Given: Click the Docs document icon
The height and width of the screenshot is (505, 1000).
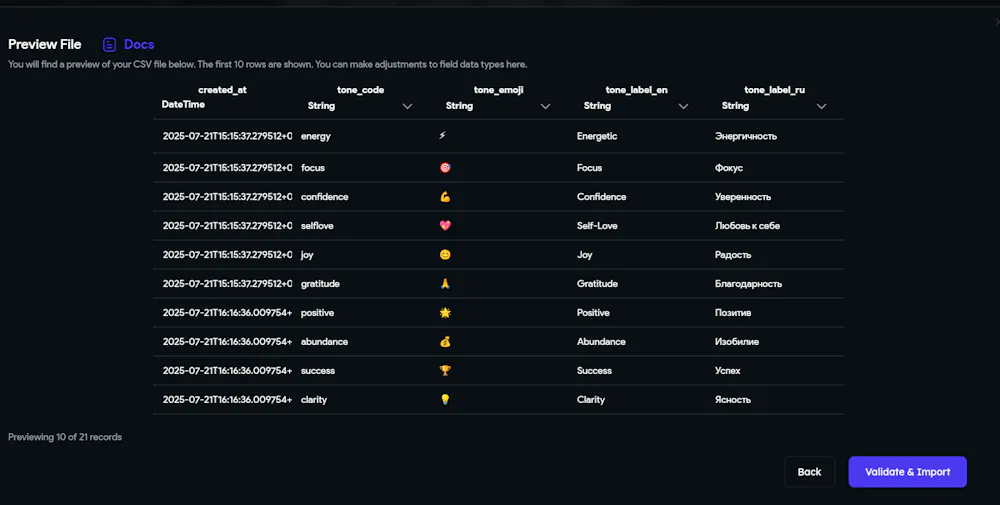Looking at the screenshot, I should (110, 45).
